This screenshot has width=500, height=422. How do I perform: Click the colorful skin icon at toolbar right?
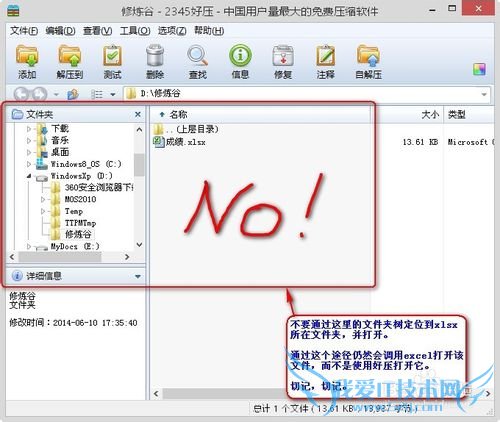[x=479, y=69]
